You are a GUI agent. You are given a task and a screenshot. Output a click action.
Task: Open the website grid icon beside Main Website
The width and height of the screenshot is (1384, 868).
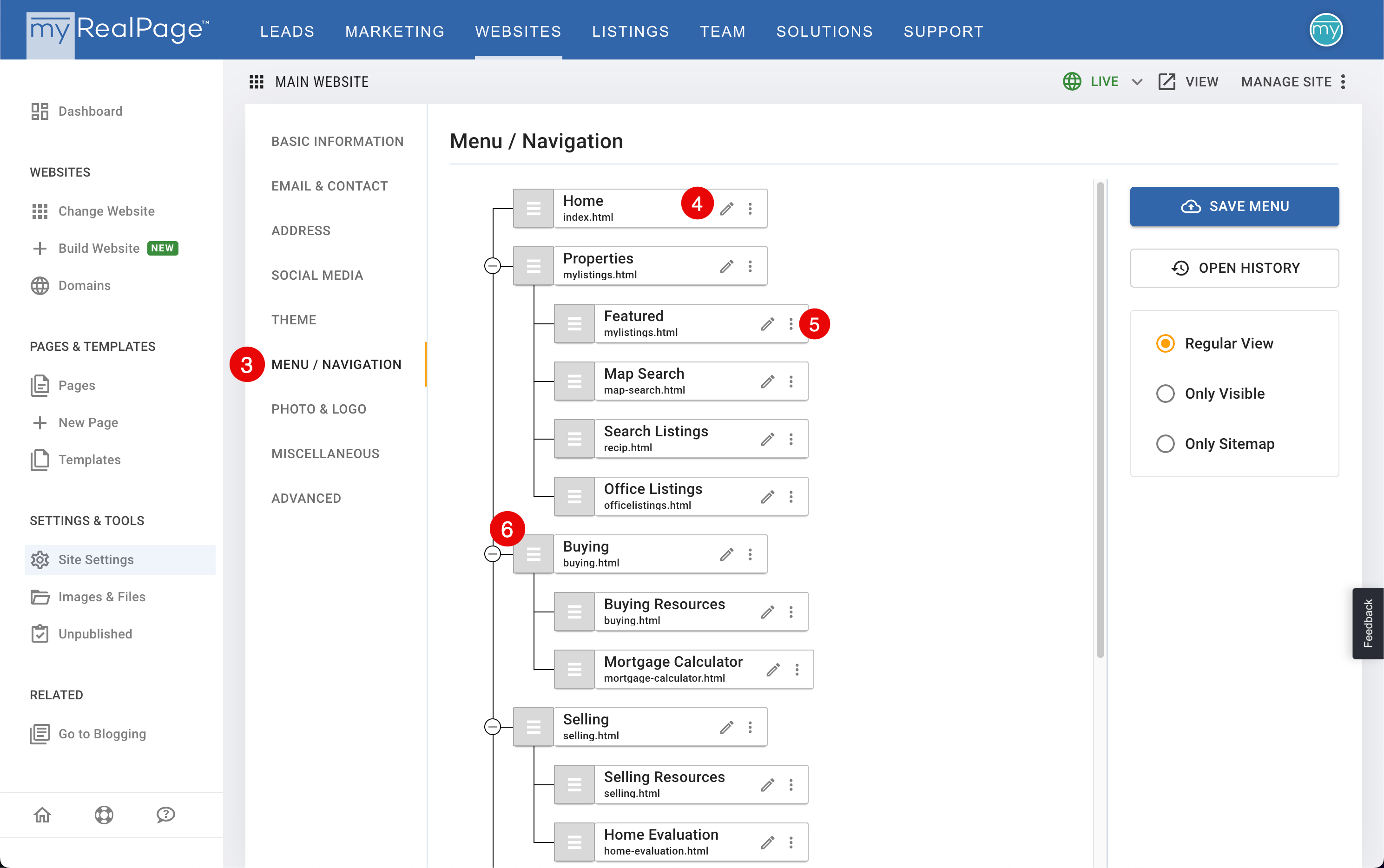point(257,82)
